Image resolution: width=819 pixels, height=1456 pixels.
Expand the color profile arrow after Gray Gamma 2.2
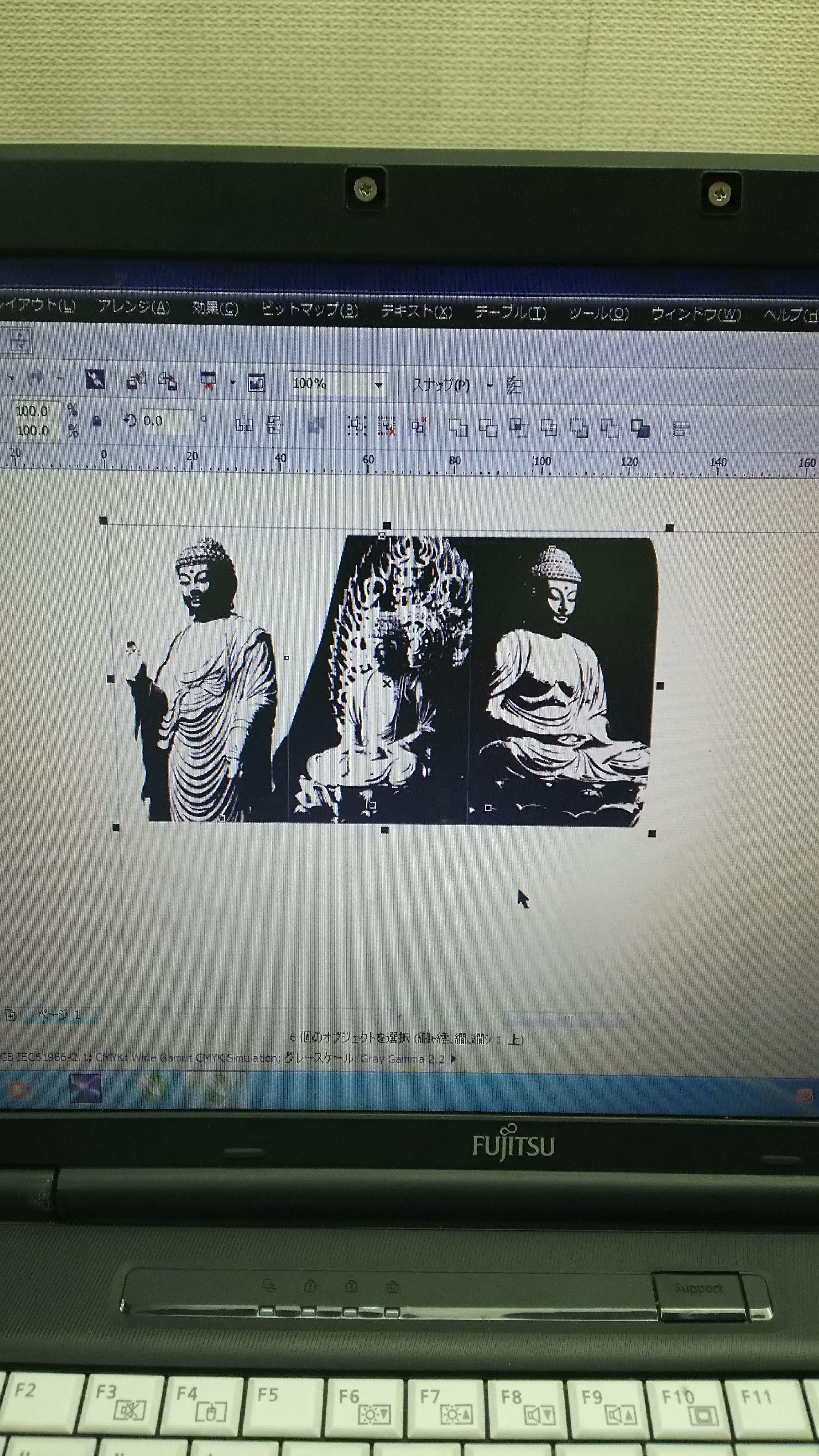[453, 1059]
